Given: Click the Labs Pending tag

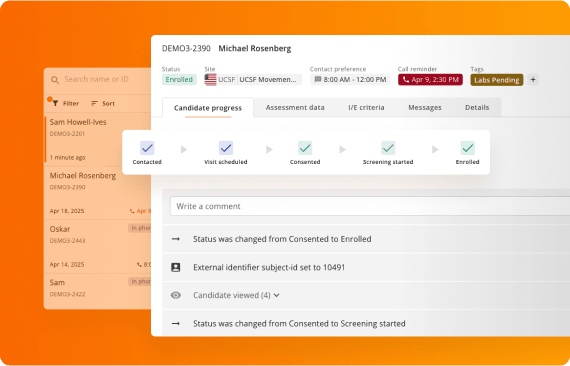Looking at the screenshot, I should pos(497,80).
